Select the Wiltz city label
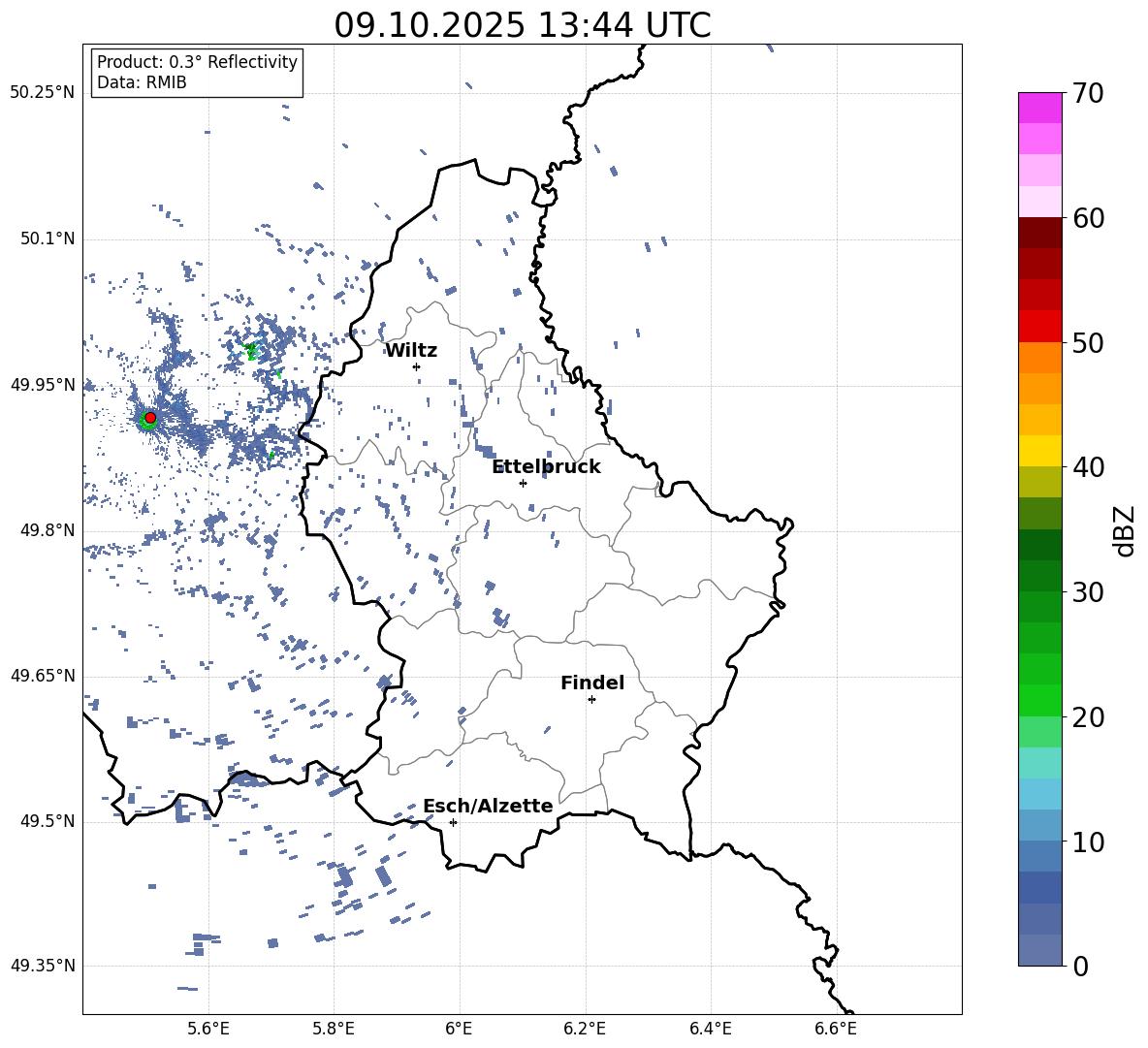This screenshot has width=1148, height=1048. coord(411,351)
